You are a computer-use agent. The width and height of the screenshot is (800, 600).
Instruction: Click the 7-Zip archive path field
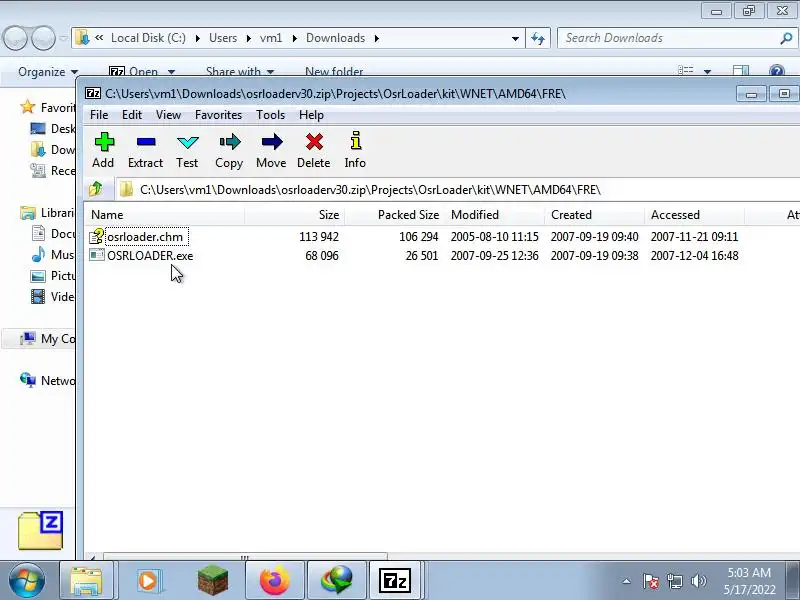click(458, 190)
